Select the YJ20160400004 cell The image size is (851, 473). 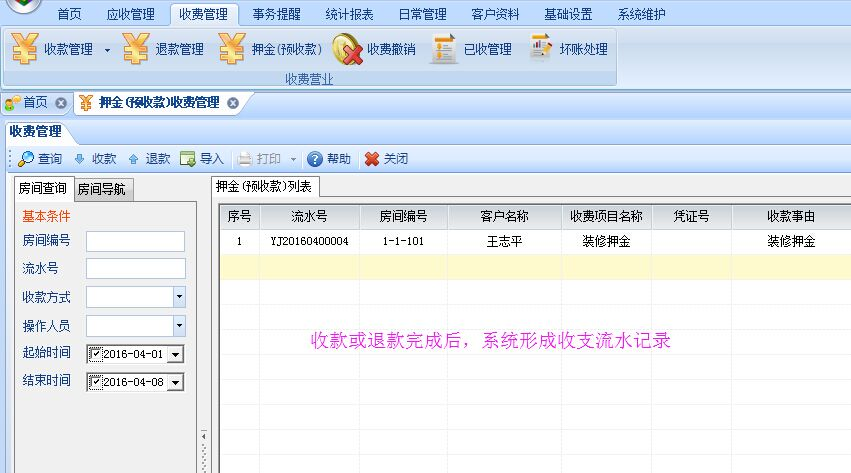pyautogui.click(x=309, y=241)
